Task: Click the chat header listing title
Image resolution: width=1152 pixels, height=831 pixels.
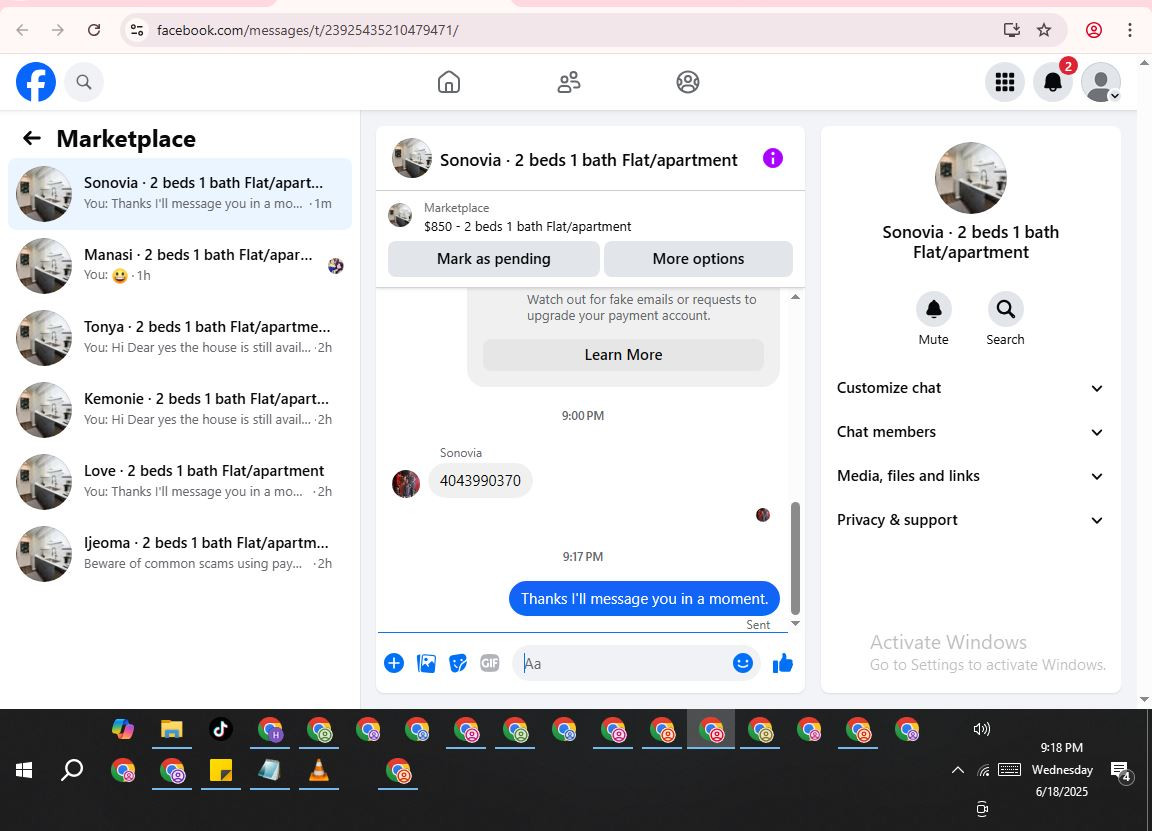Action: [x=588, y=160]
